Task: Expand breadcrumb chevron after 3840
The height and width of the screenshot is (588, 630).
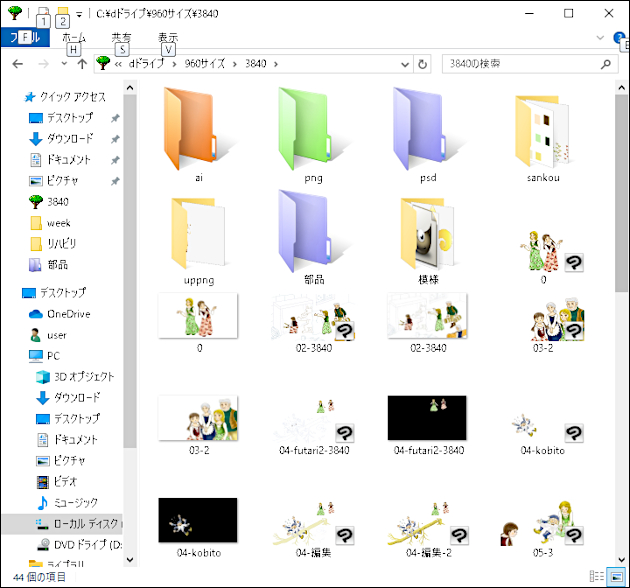Action: [276, 64]
